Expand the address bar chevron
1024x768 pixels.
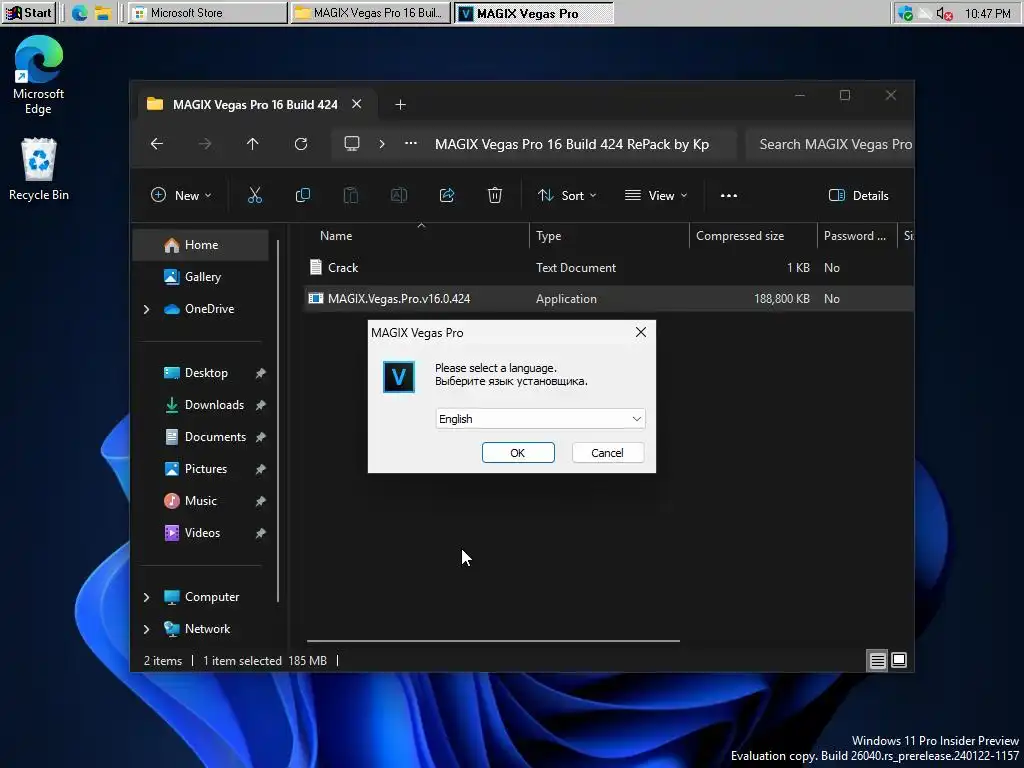click(x=382, y=144)
